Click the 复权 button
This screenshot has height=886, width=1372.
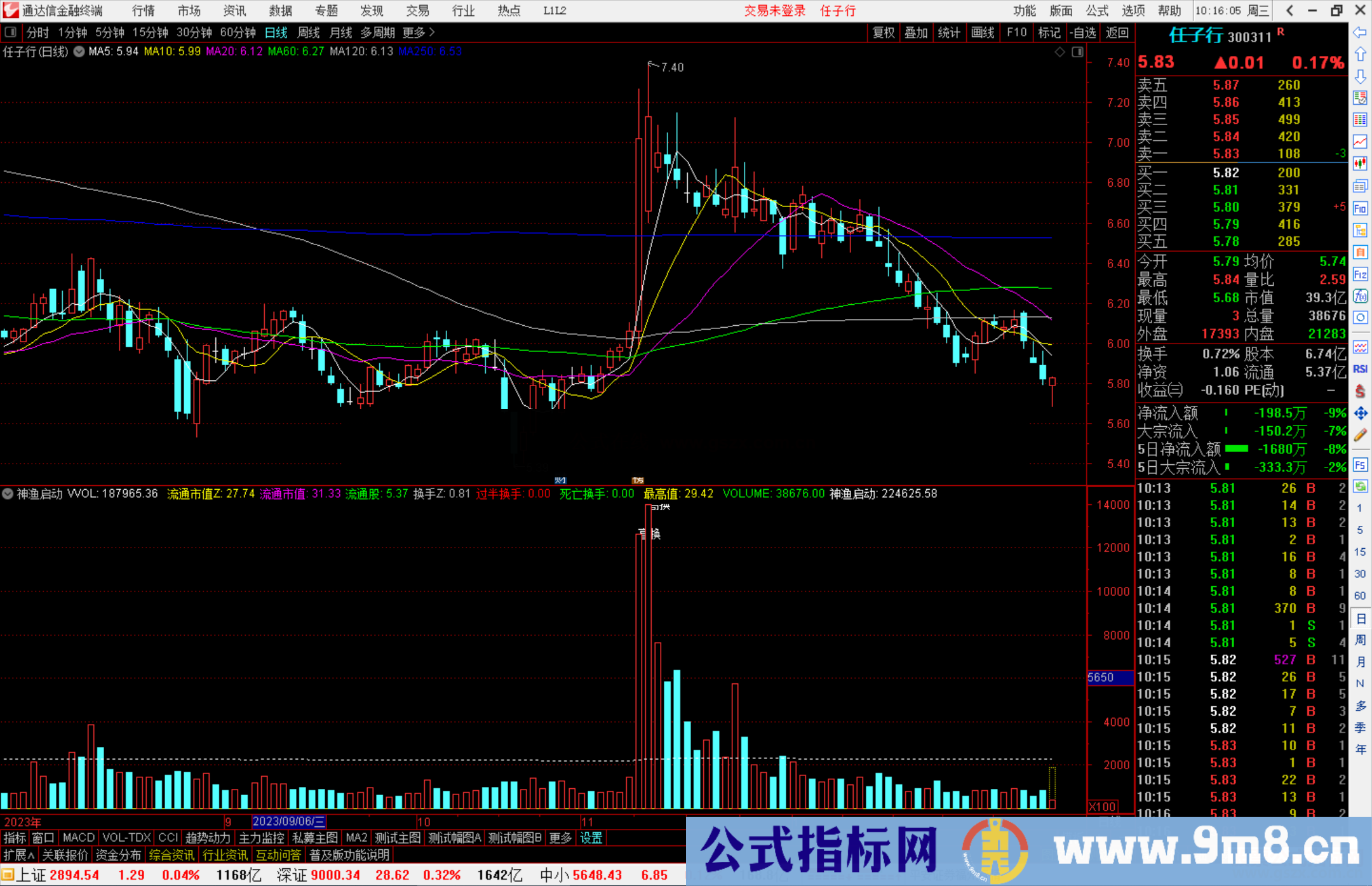pos(884,32)
